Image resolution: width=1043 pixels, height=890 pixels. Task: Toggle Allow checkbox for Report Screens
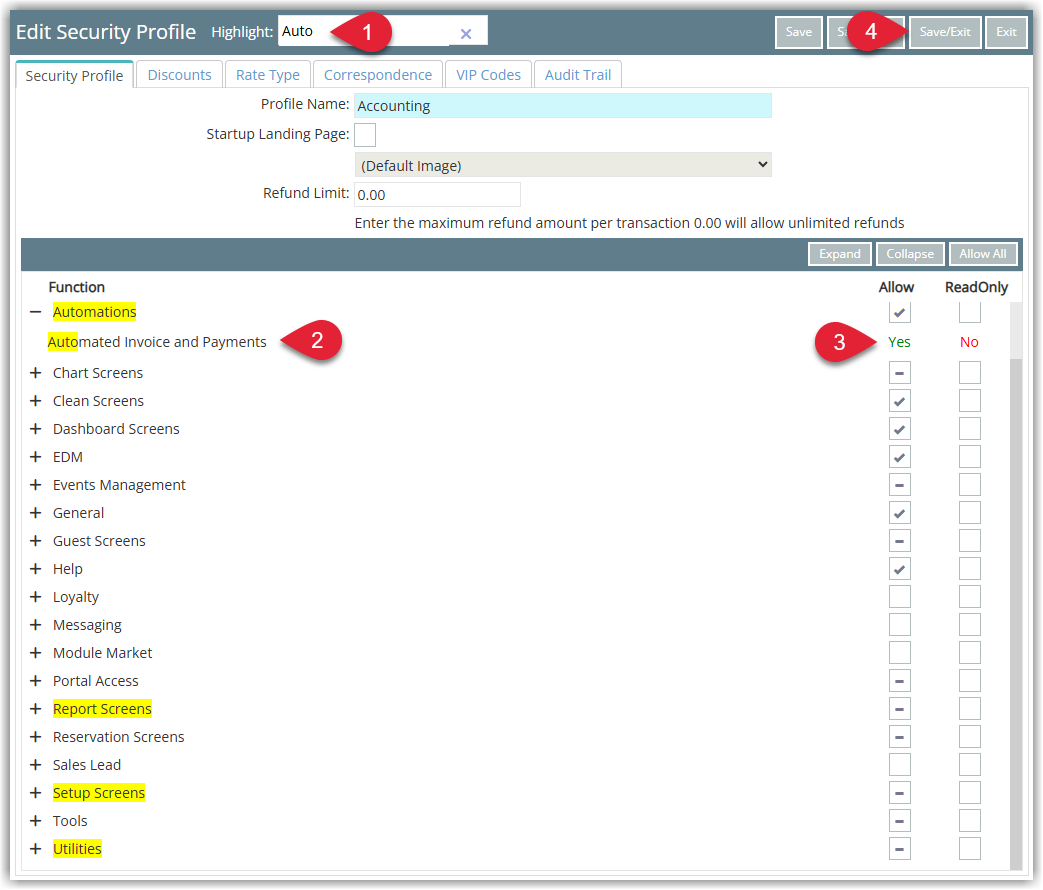coord(899,709)
